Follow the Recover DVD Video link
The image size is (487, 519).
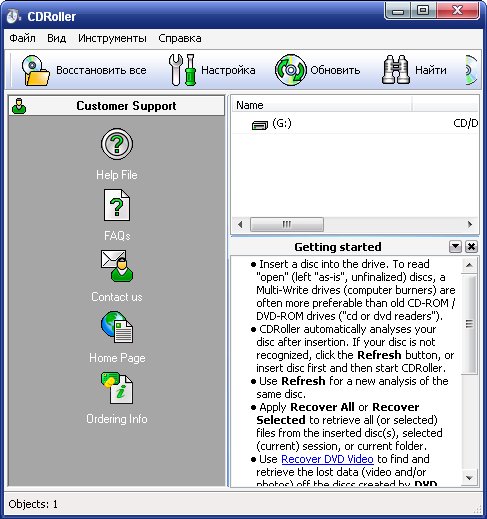tap(327, 459)
